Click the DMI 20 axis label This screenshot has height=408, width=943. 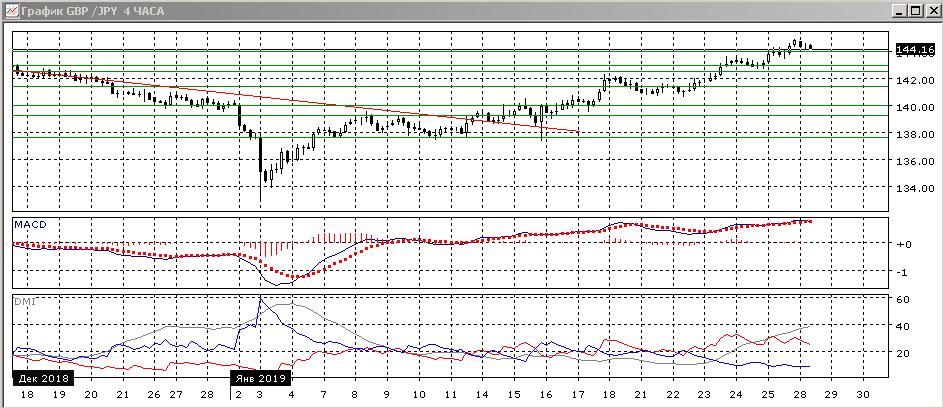(x=903, y=353)
